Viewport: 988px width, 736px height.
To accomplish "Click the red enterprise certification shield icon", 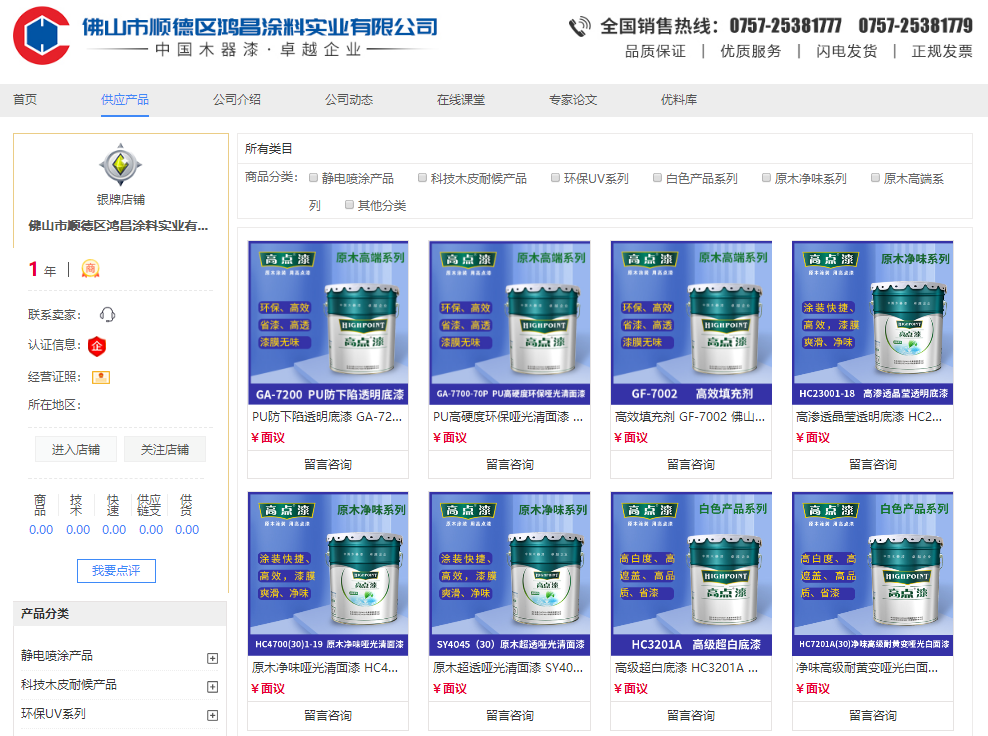I will click(97, 346).
